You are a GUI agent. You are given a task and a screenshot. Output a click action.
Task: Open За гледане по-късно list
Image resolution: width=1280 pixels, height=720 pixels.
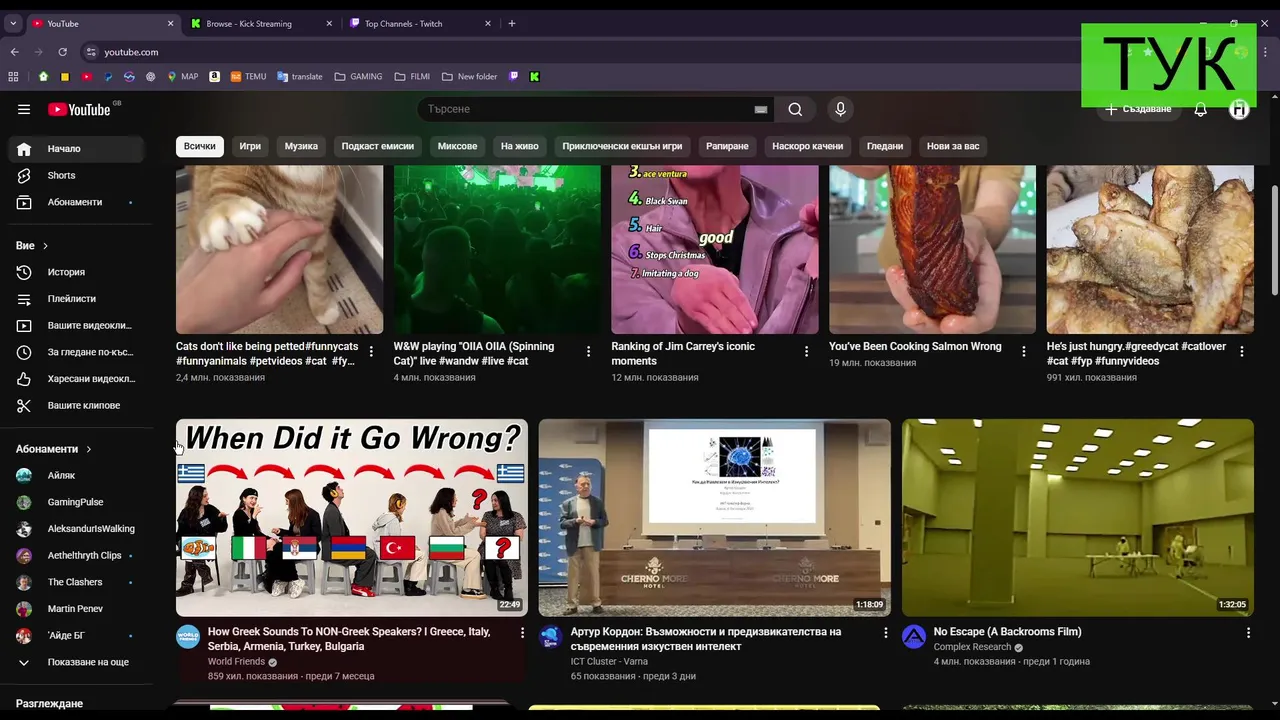(76, 352)
